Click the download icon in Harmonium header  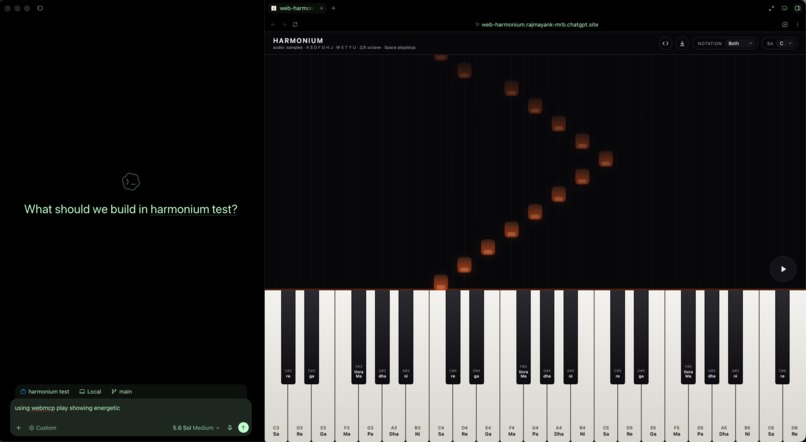coord(682,44)
